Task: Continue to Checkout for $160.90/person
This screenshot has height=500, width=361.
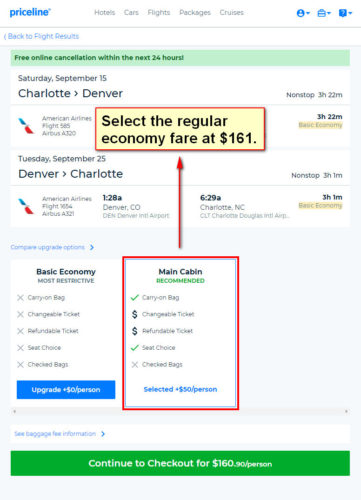Action: click(180, 463)
